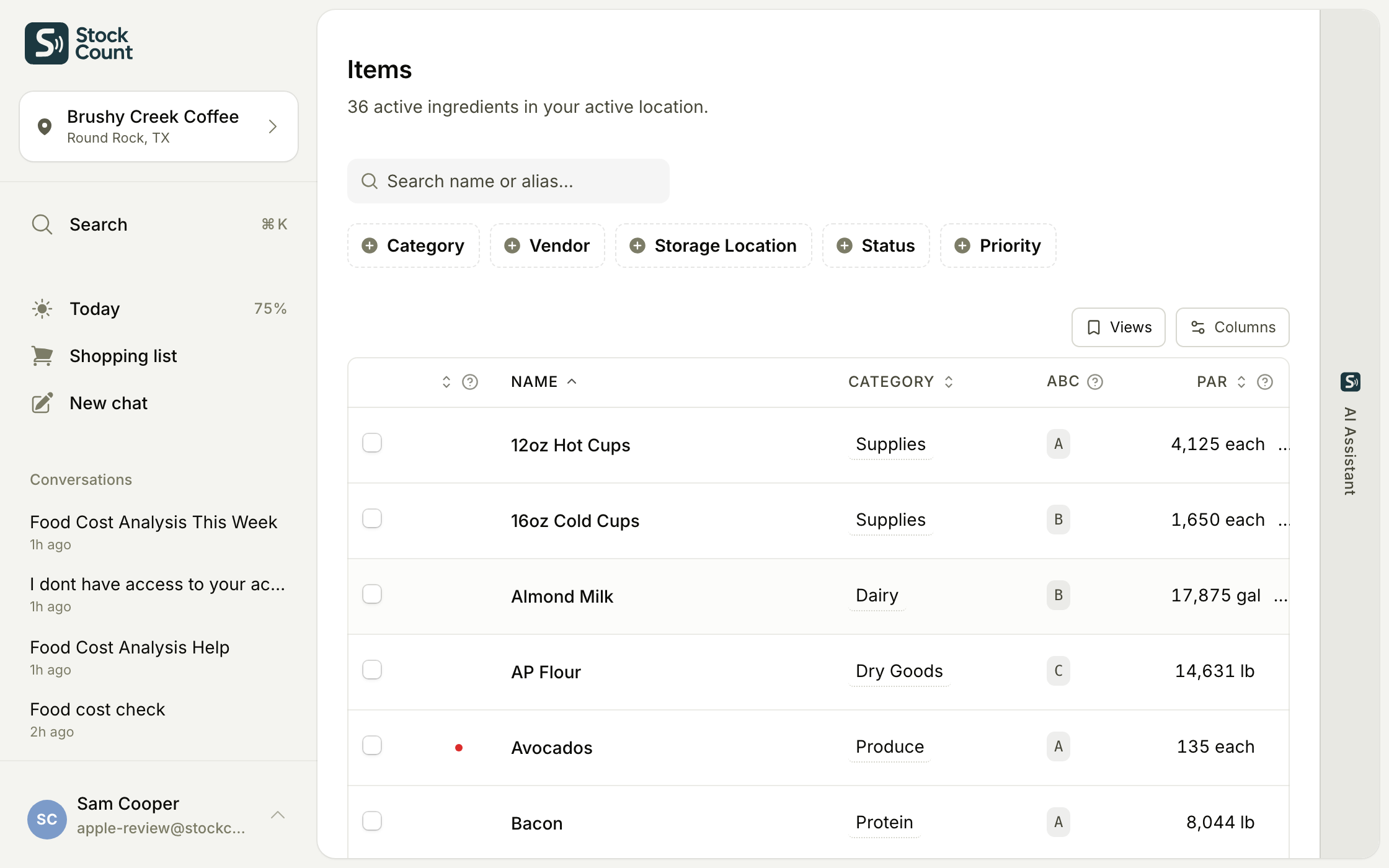Expand the Sam Cooper account menu chevron
The width and height of the screenshot is (1389, 868).
(x=278, y=815)
